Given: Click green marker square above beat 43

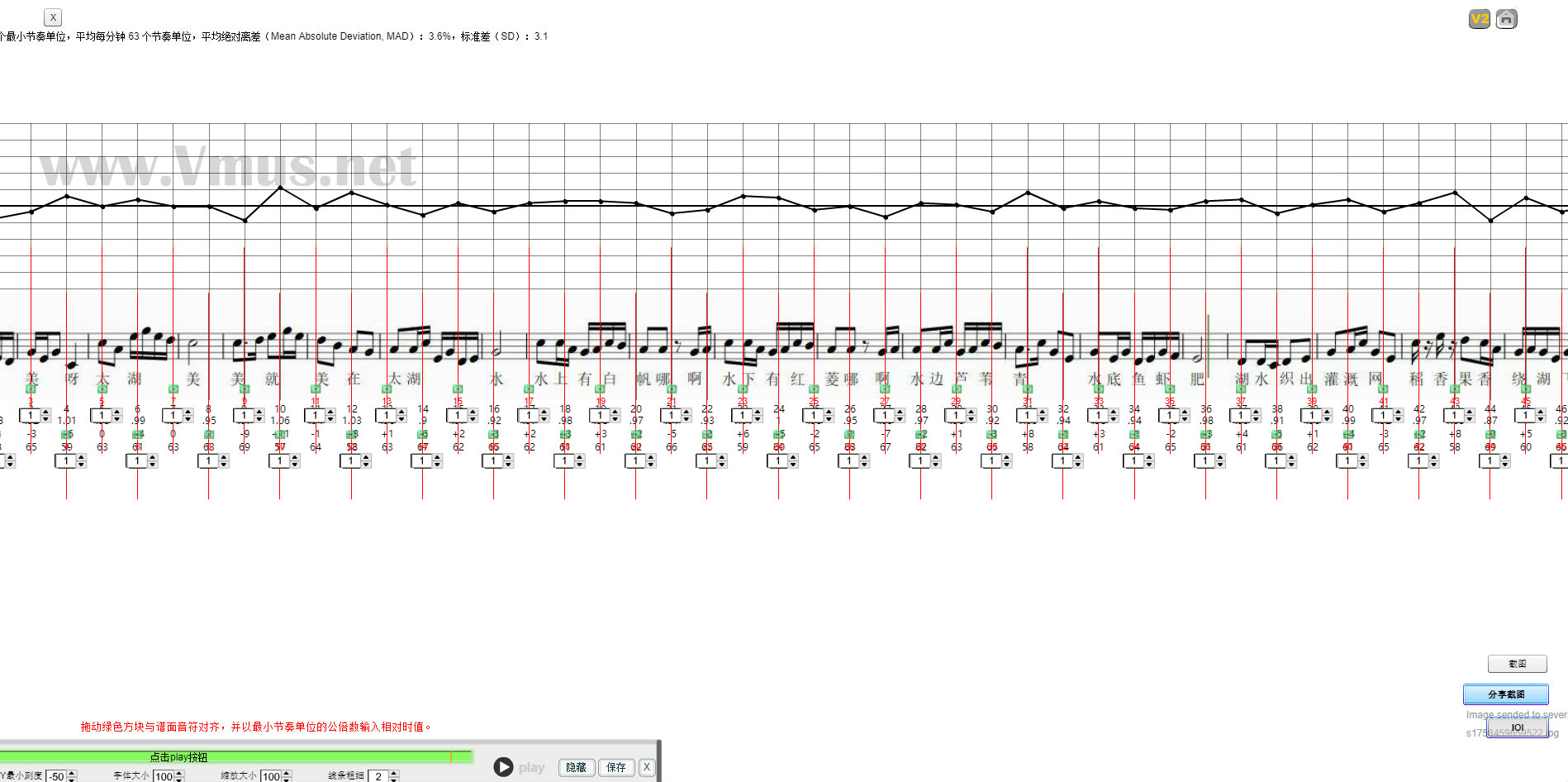Looking at the screenshot, I should point(1454,389).
